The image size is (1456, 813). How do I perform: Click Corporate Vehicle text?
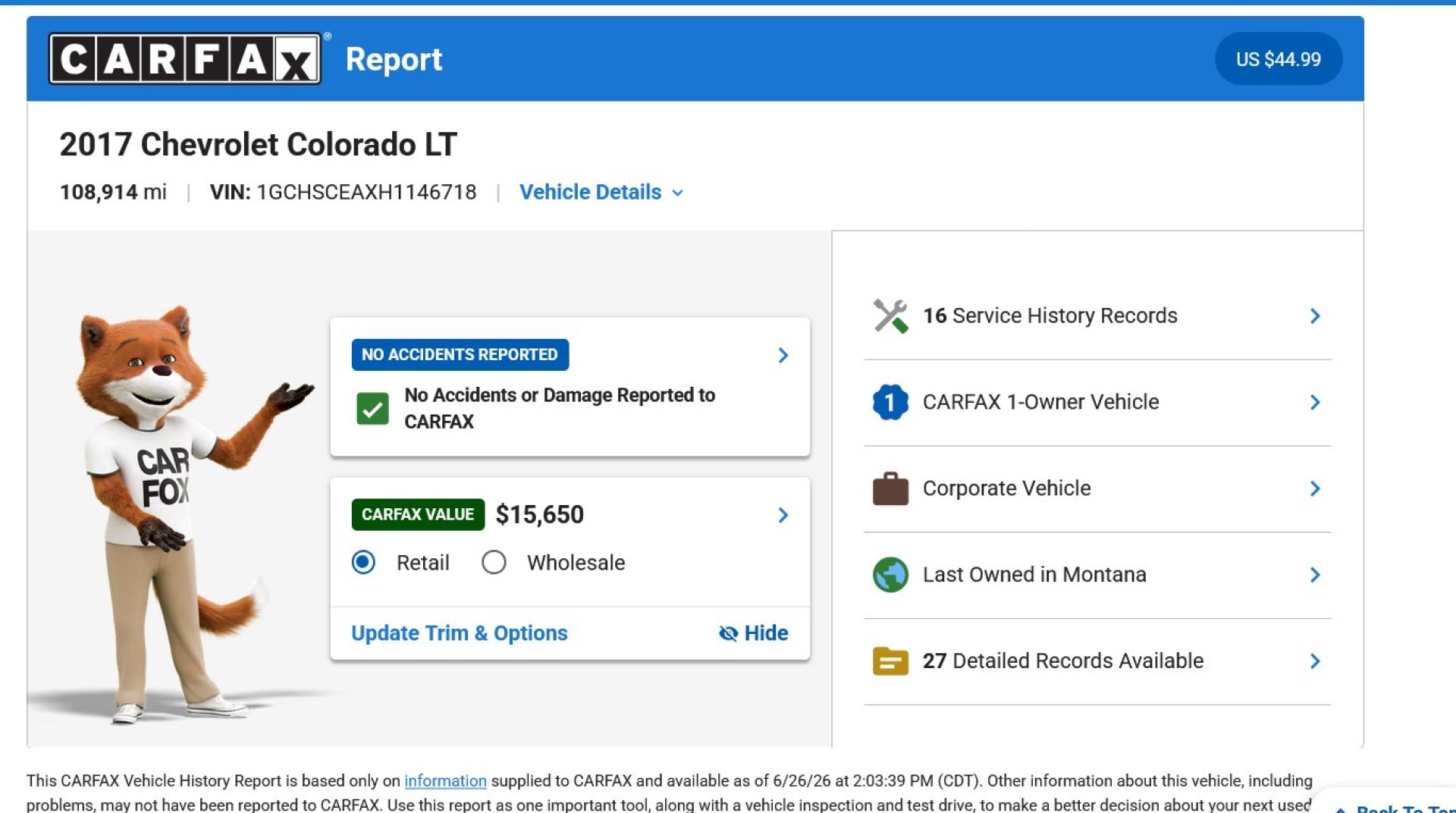[x=1006, y=488]
